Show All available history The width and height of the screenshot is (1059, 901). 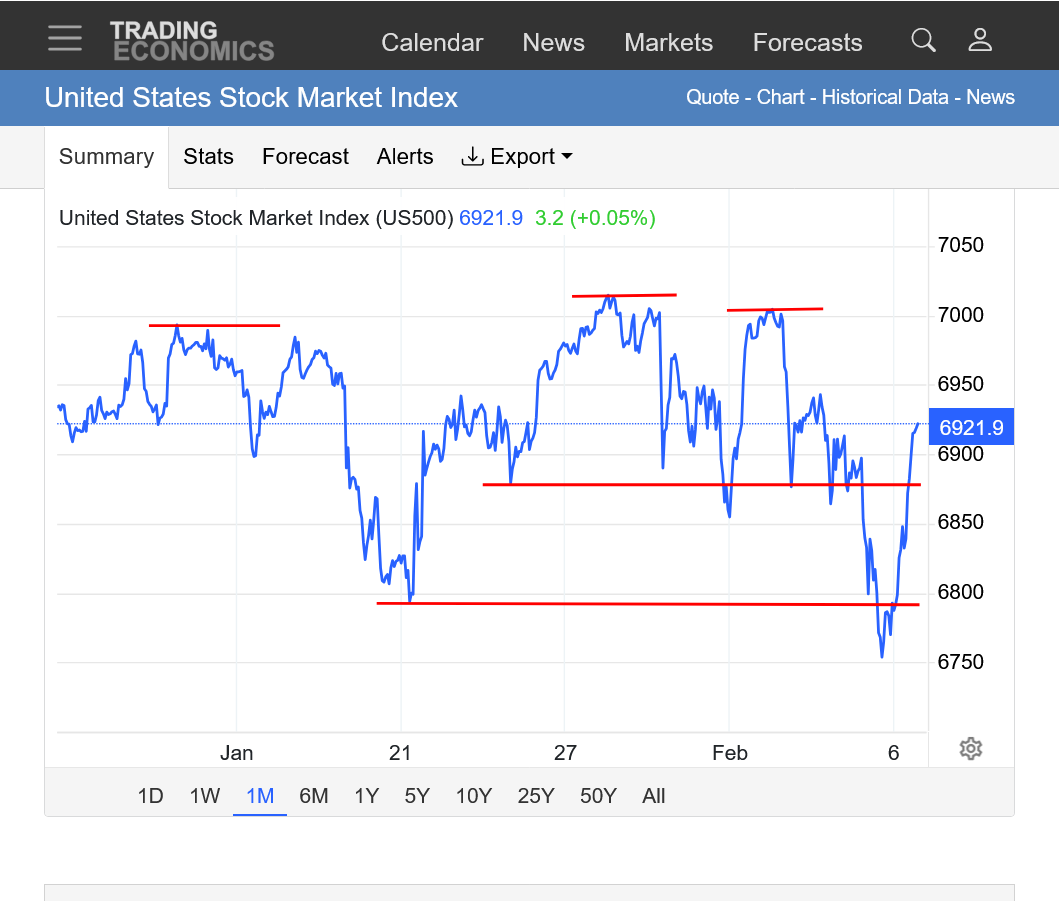point(653,796)
